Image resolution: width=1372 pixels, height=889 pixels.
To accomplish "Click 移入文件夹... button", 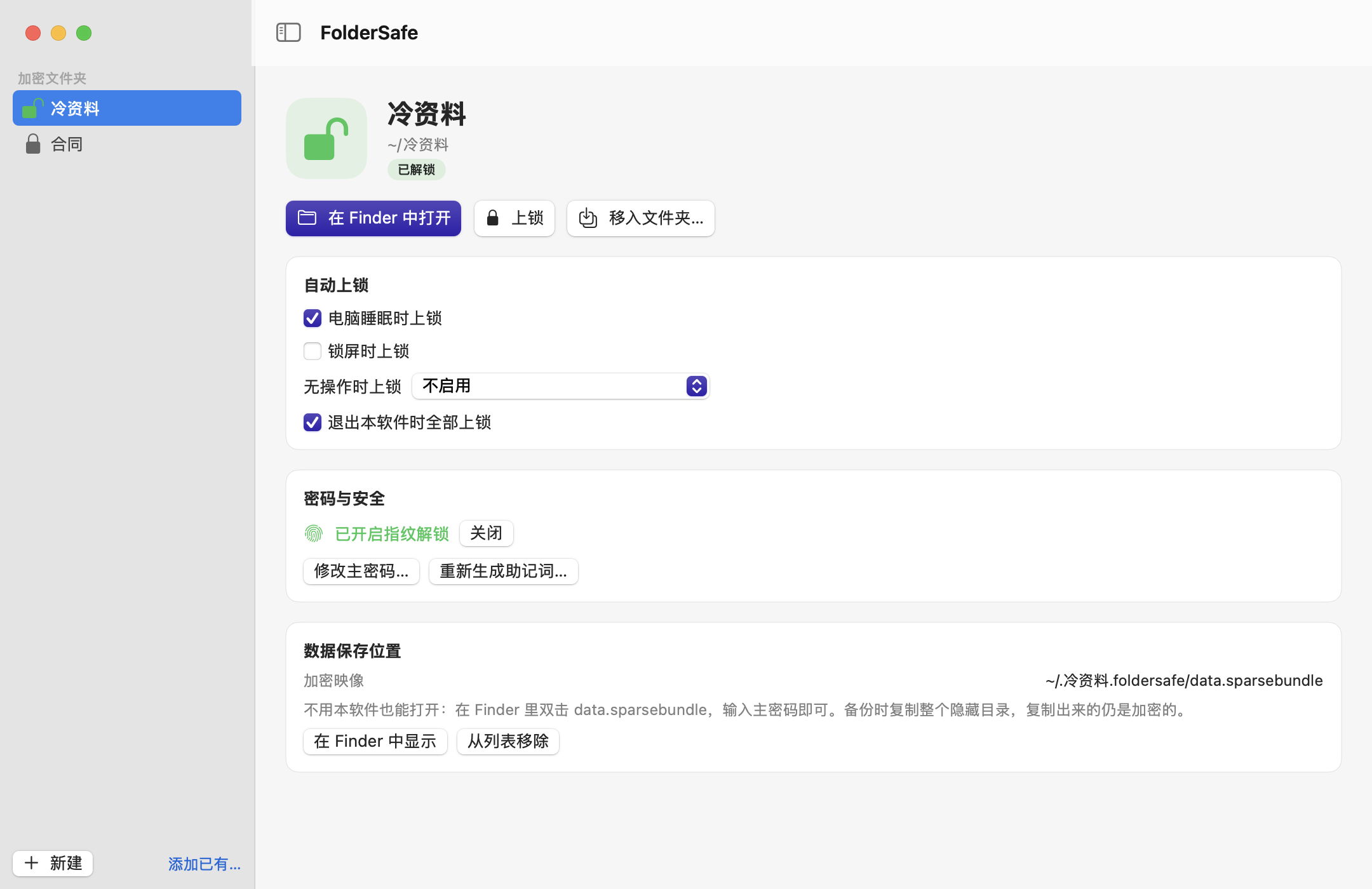I will [641, 218].
